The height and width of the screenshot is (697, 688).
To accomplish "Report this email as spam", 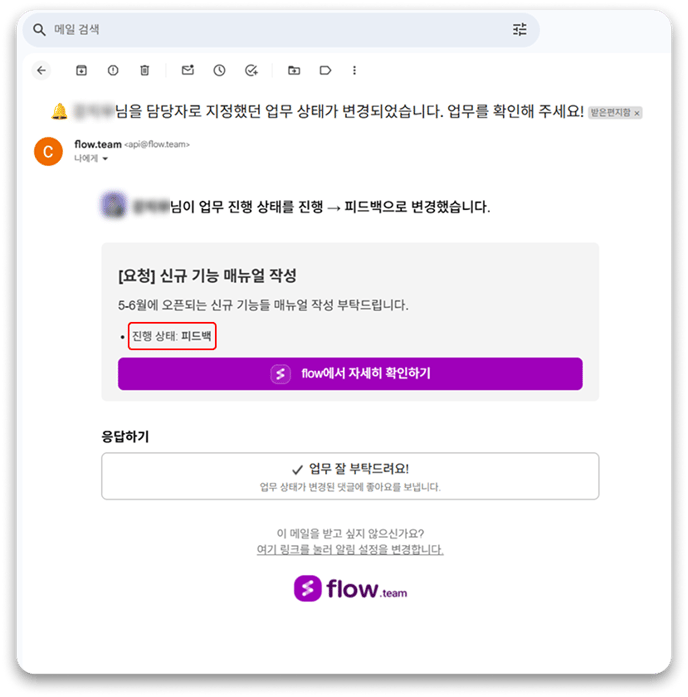I will [x=113, y=70].
